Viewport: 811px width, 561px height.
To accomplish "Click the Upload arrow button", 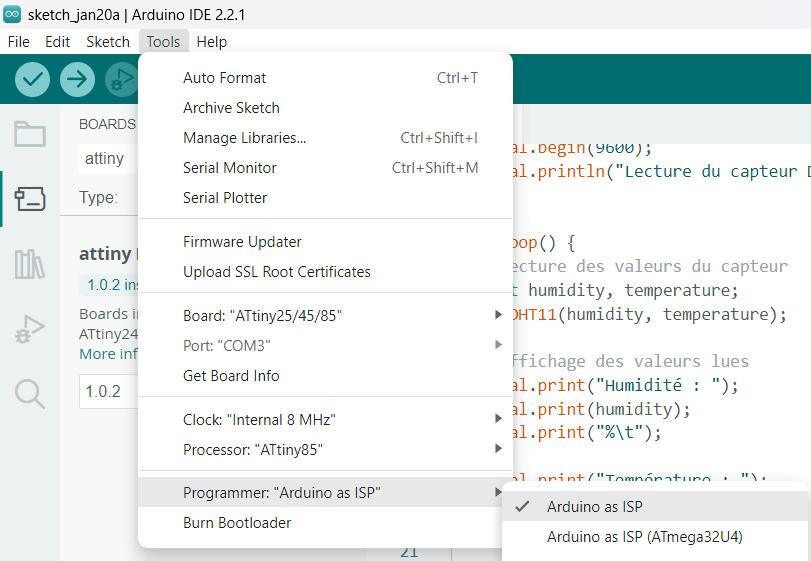I will [77, 79].
